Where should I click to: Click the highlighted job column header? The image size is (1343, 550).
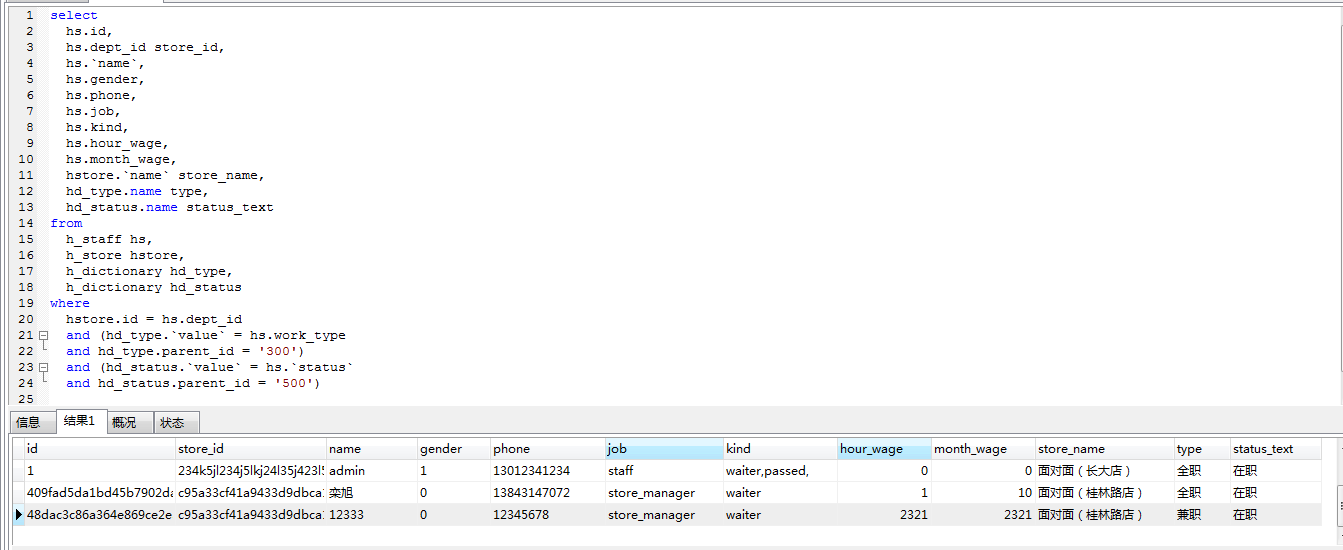point(664,449)
